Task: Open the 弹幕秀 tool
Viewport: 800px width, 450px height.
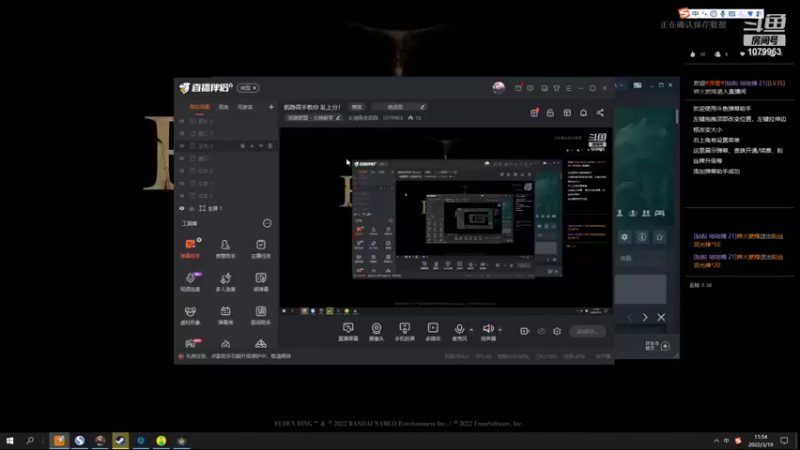Action: click(x=225, y=315)
